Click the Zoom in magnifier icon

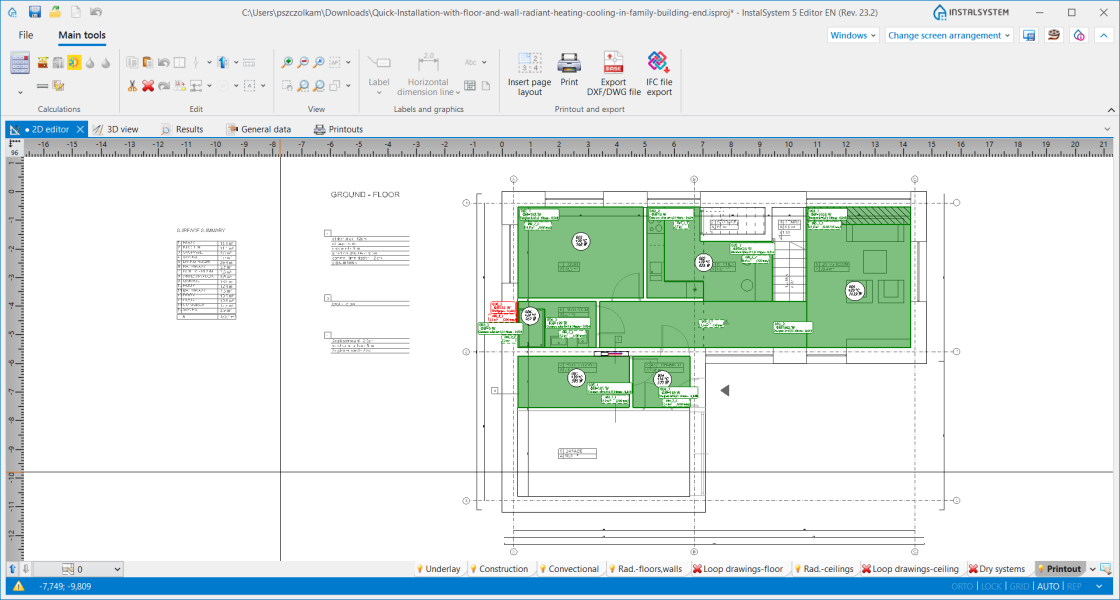pos(287,63)
